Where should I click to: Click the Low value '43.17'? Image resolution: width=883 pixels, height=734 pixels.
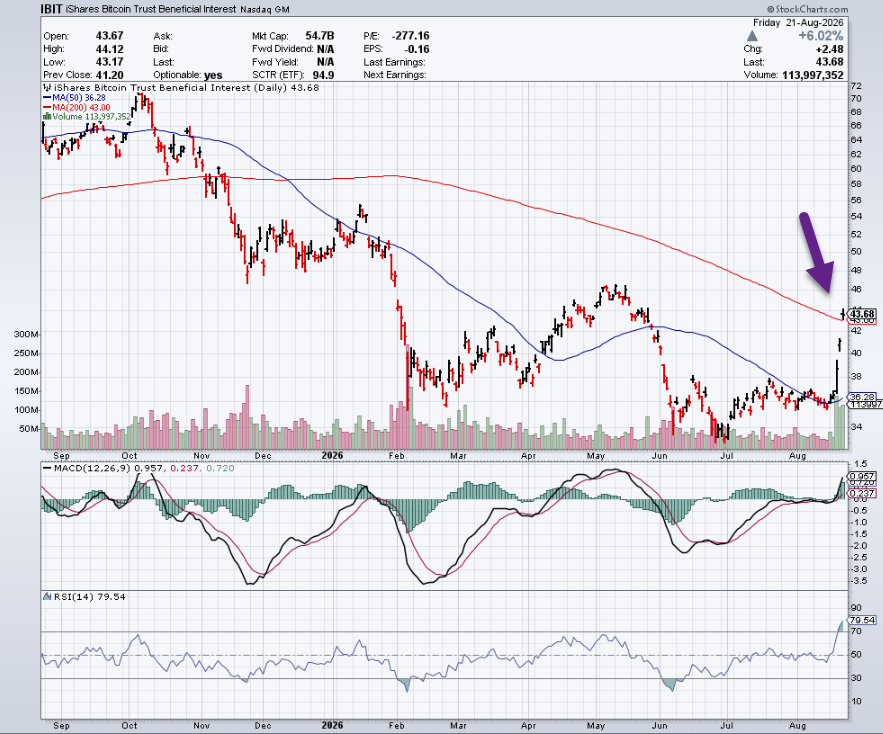pyautogui.click(x=109, y=62)
